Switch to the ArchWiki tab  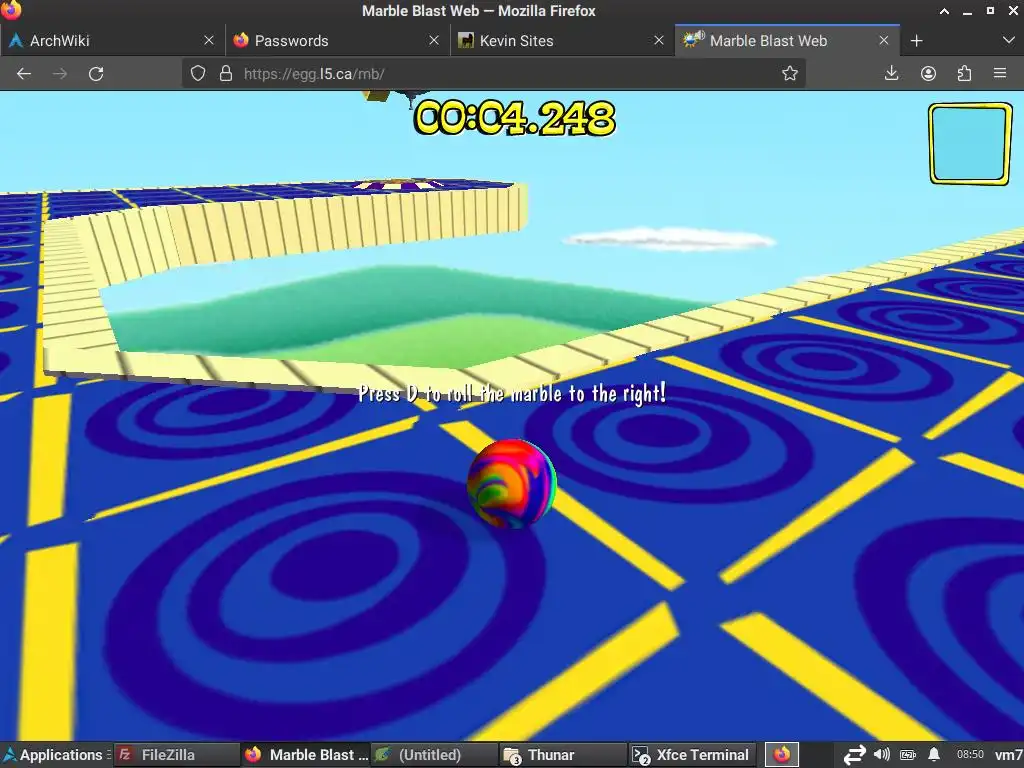point(112,40)
